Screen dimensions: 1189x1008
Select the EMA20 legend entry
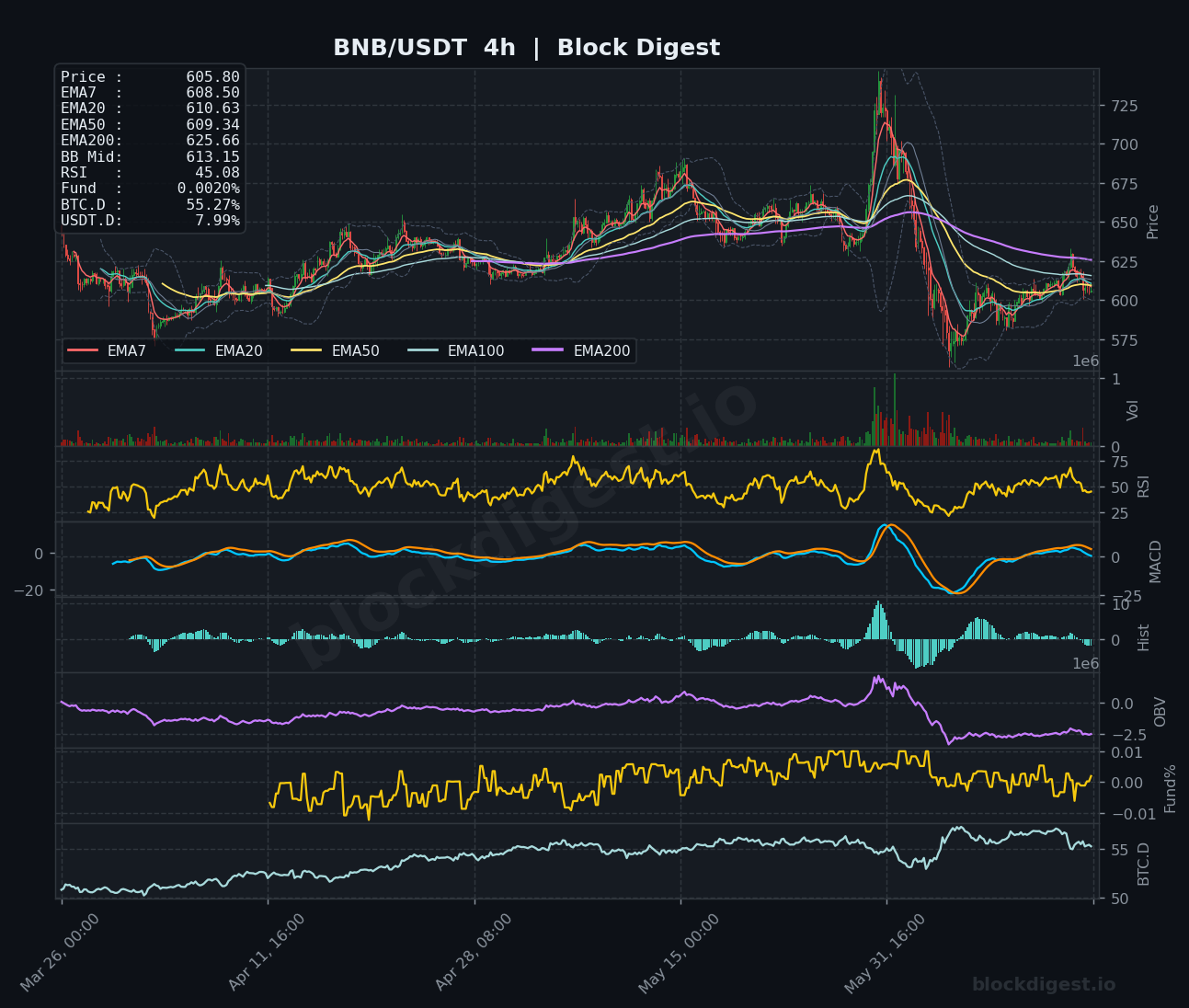219,350
